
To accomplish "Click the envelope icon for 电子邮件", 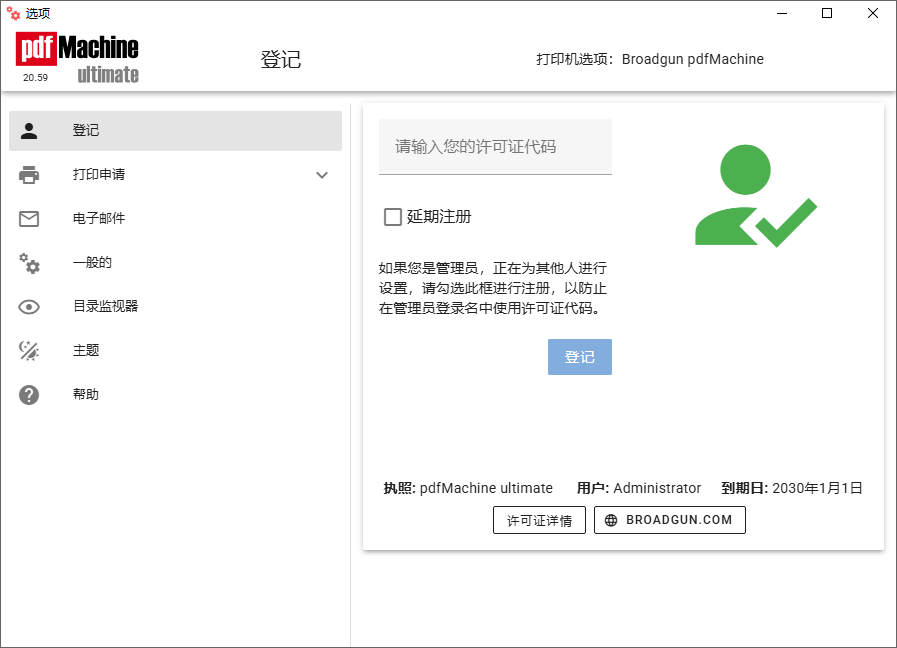I will [x=29, y=218].
